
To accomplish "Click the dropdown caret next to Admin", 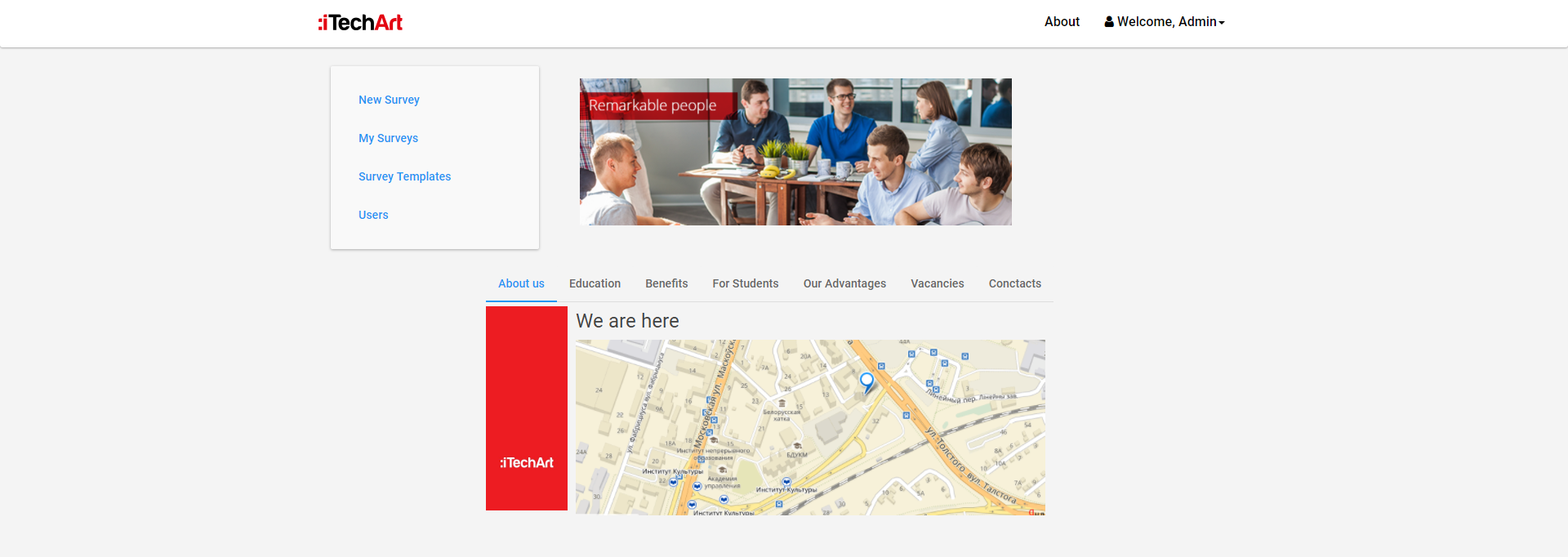I will point(1222,23).
